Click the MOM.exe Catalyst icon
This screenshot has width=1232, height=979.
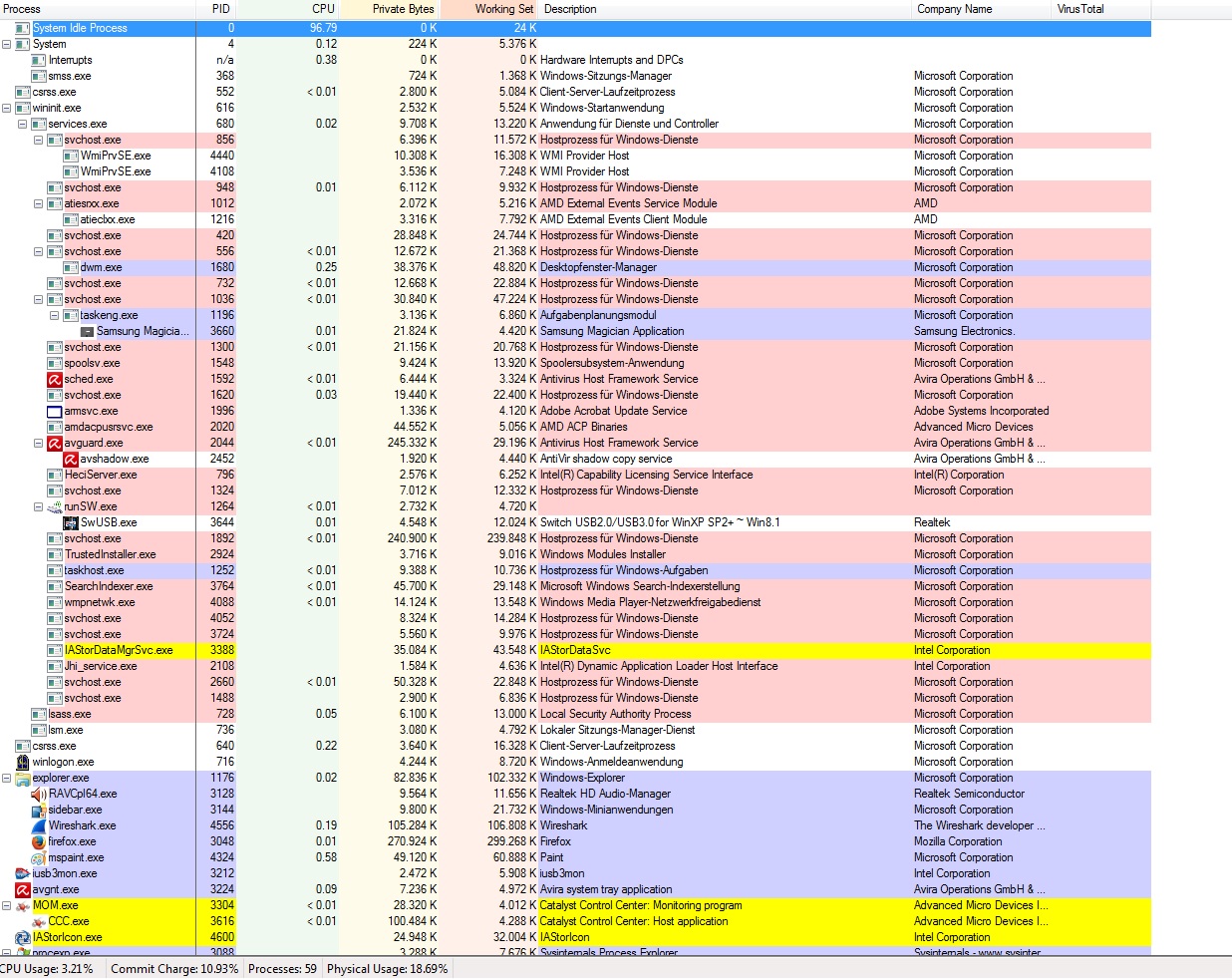[23, 905]
